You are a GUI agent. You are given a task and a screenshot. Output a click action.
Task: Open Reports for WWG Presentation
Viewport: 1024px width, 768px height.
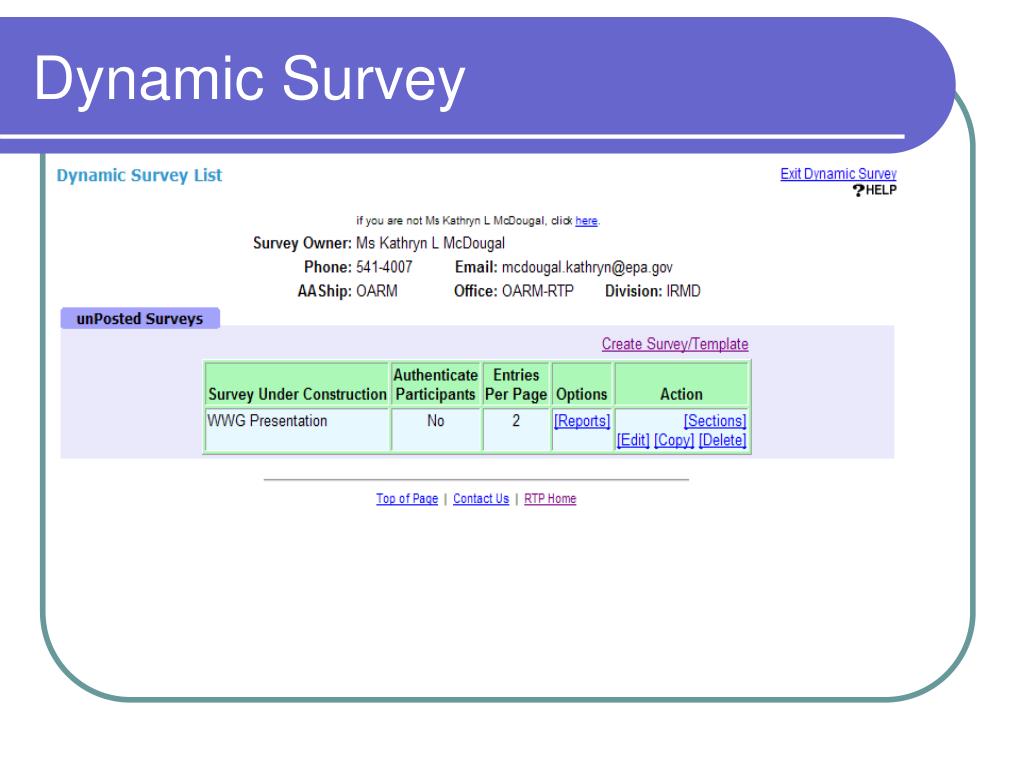tap(582, 421)
